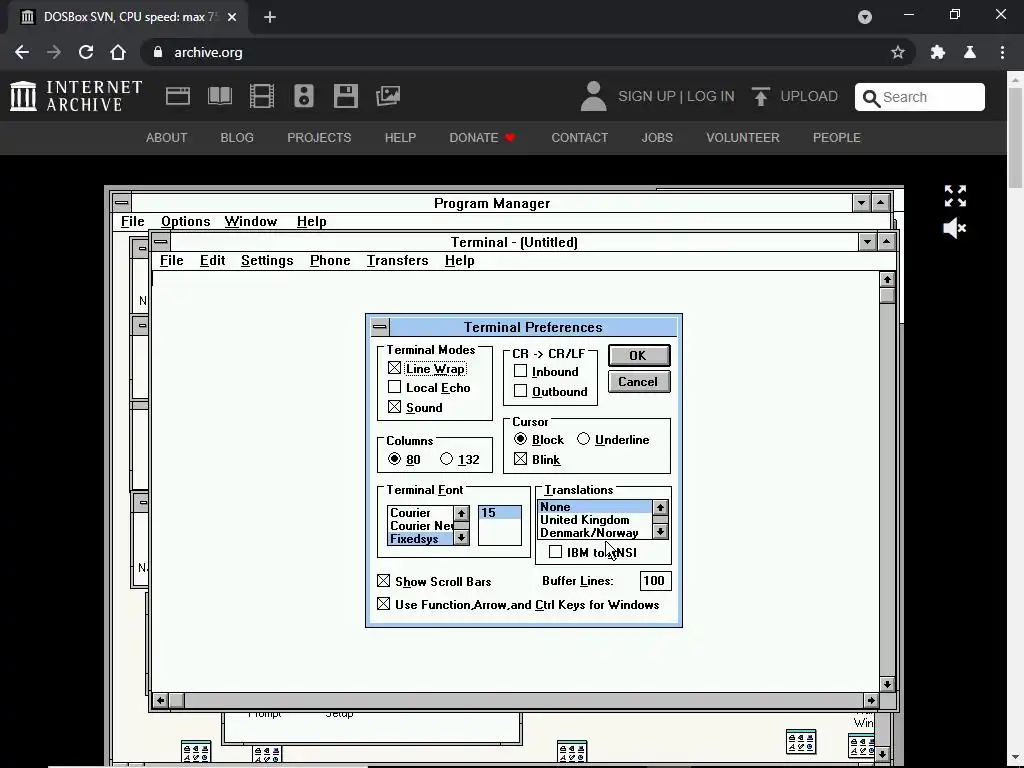Click the upload arrow icon
Screen dimensions: 1024x768
tap(760, 97)
